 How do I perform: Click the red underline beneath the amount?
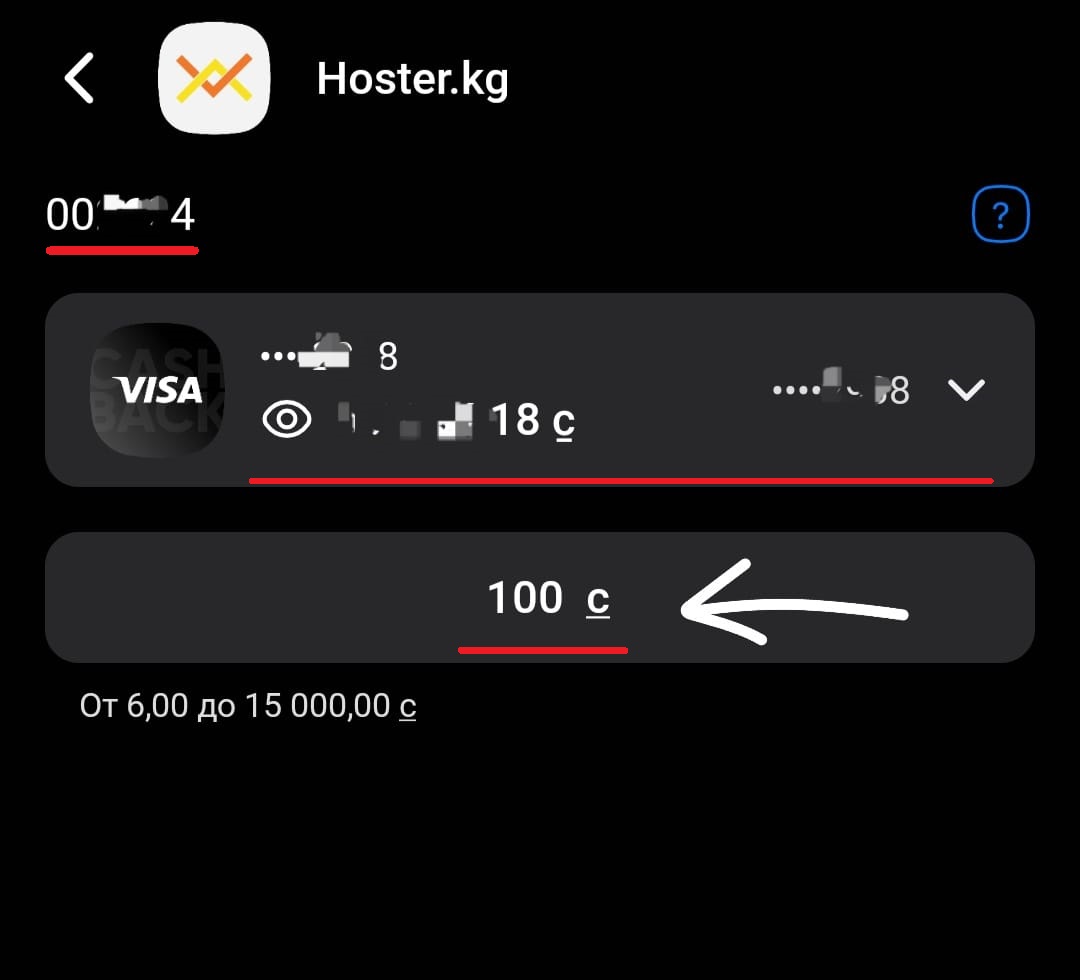click(543, 649)
